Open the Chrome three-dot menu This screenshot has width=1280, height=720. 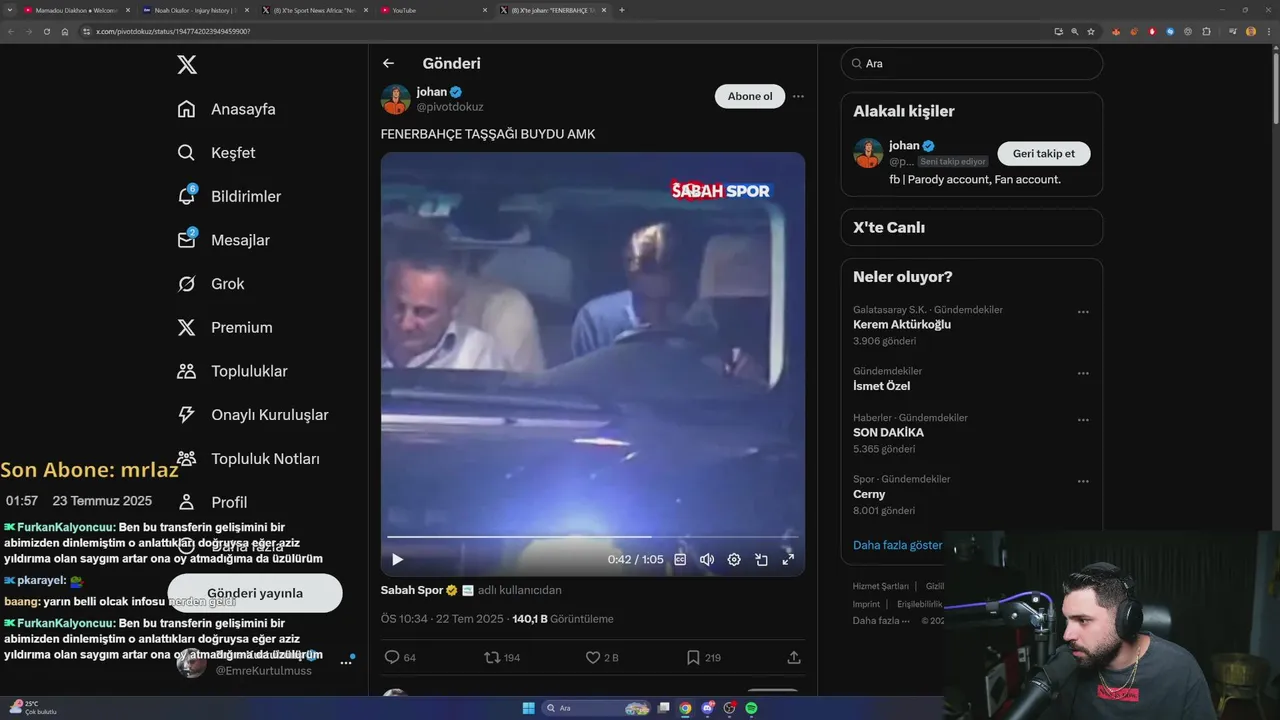(x=1267, y=31)
